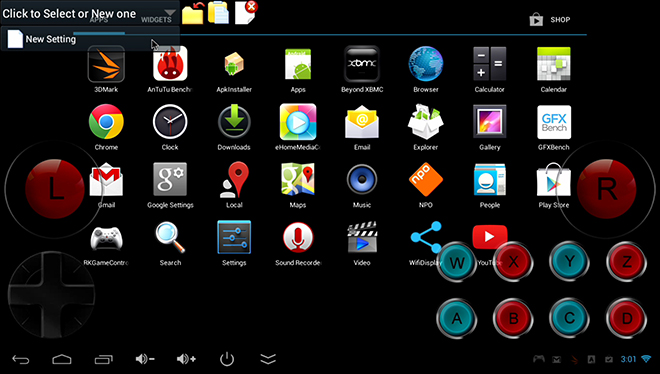Tap the Back navigation arrow
The height and width of the screenshot is (374, 660).
(x=21, y=359)
